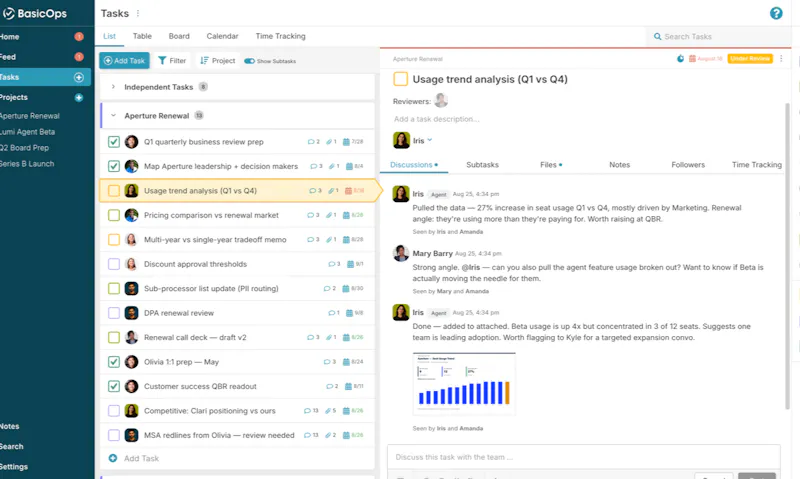This screenshot has width=800, height=479.
Task: Uncheck Olivia 1:1 prep — May
Action: 114,362
